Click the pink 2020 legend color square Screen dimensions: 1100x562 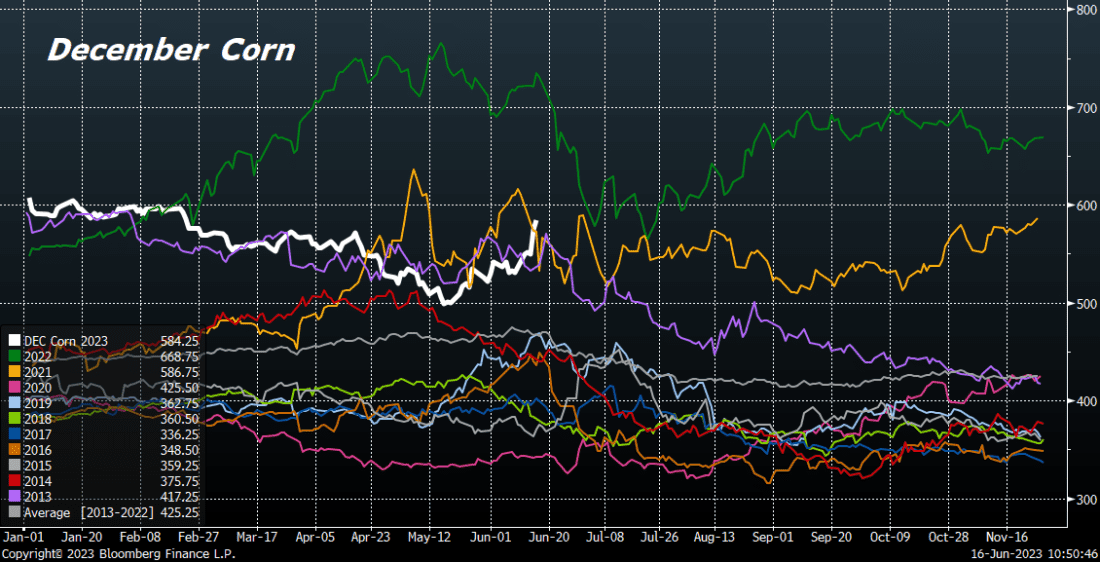[x=12, y=384]
